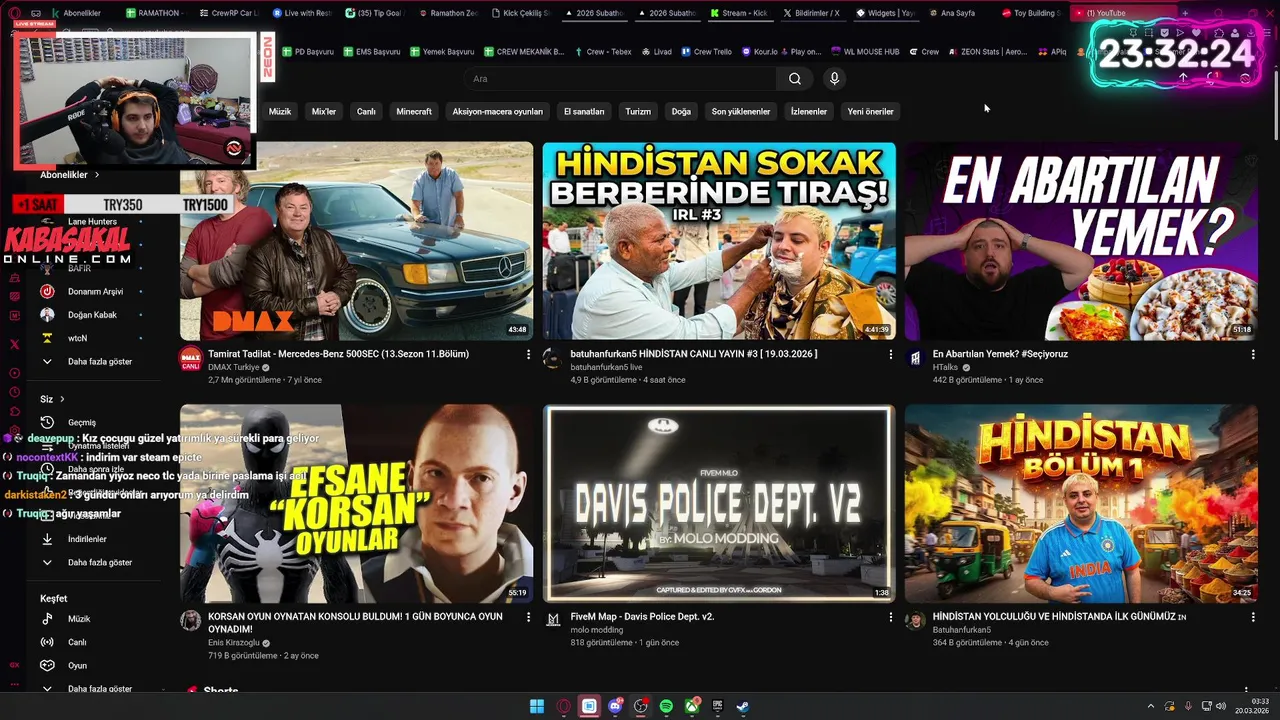Open Steam from taskbar
This screenshot has height=720, width=1280.
click(x=743, y=706)
